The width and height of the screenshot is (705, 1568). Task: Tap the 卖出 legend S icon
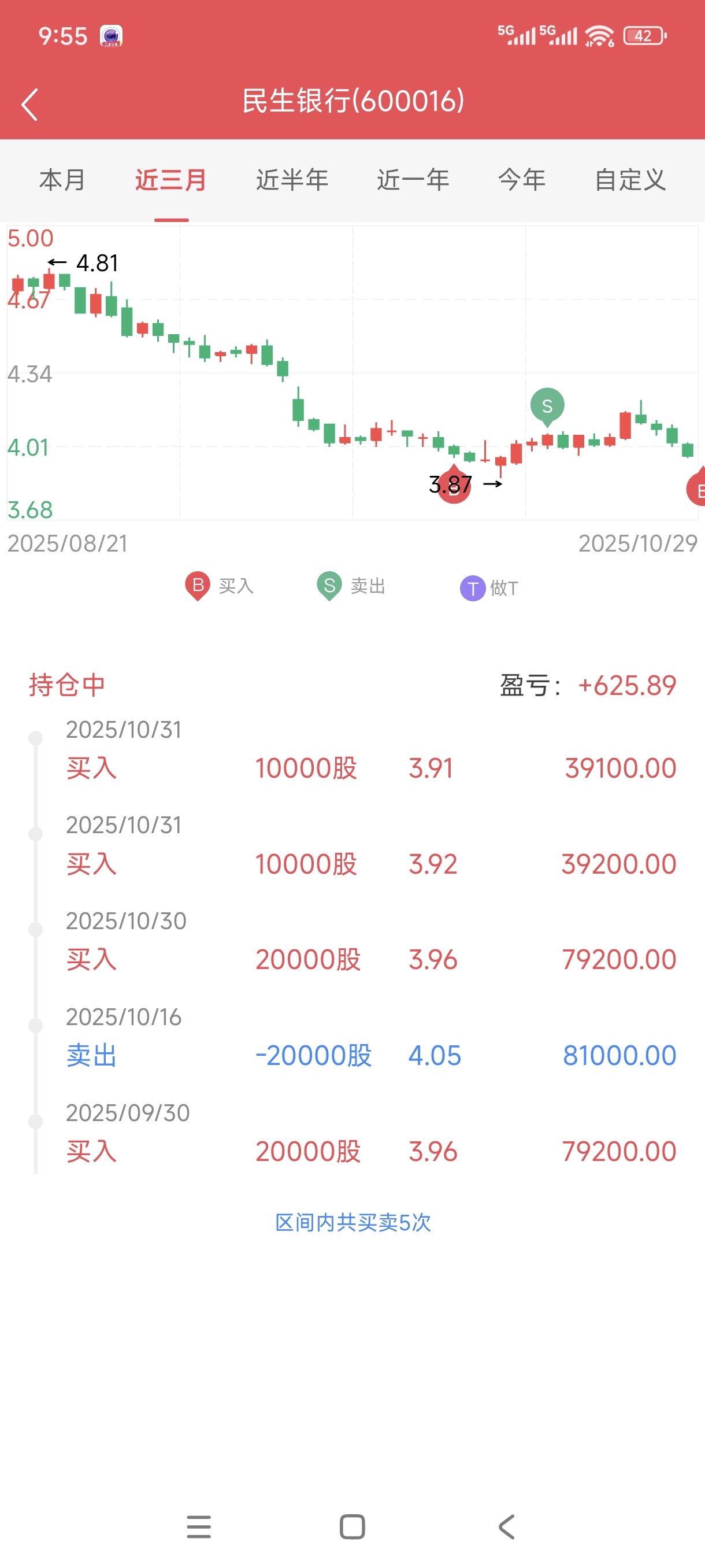[329, 586]
